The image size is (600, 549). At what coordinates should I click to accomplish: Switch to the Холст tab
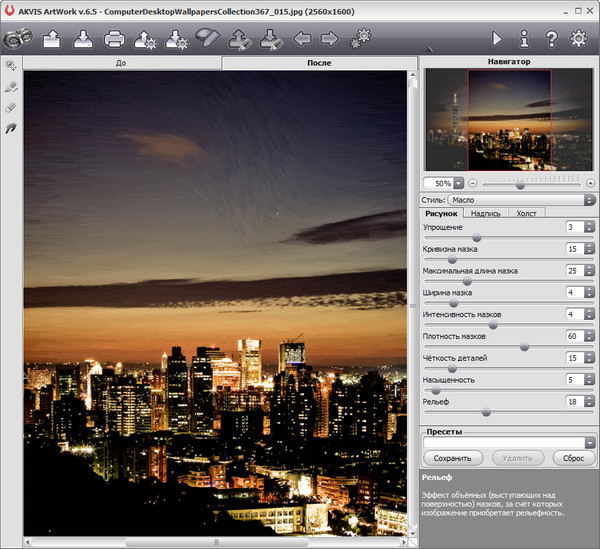coord(526,213)
